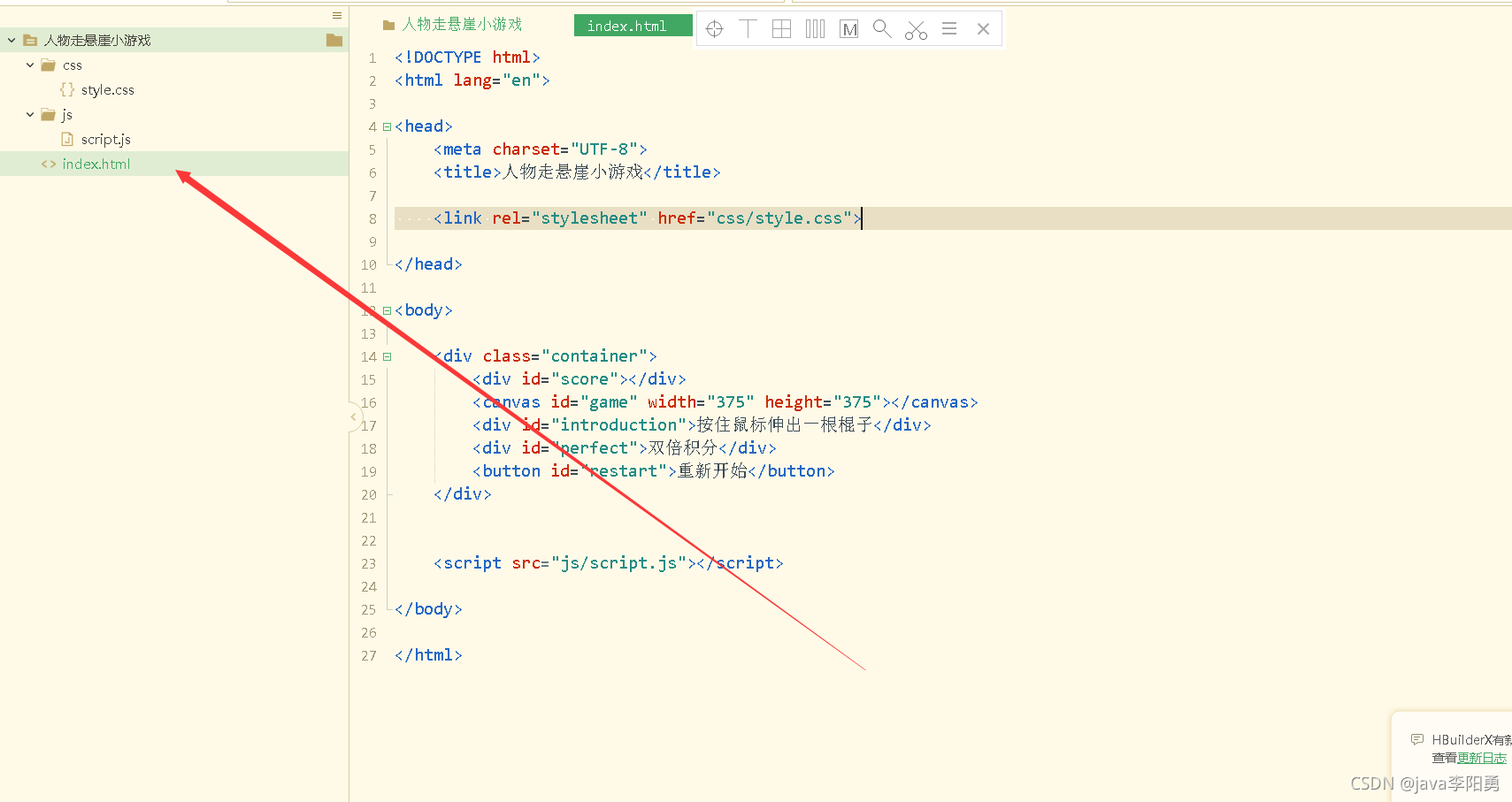Image resolution: width=1512 pixels, height=802 pixels.
Task: Click href "css/style.css" value on line 8
Action: pyautogui.click(x=779, y=218)
